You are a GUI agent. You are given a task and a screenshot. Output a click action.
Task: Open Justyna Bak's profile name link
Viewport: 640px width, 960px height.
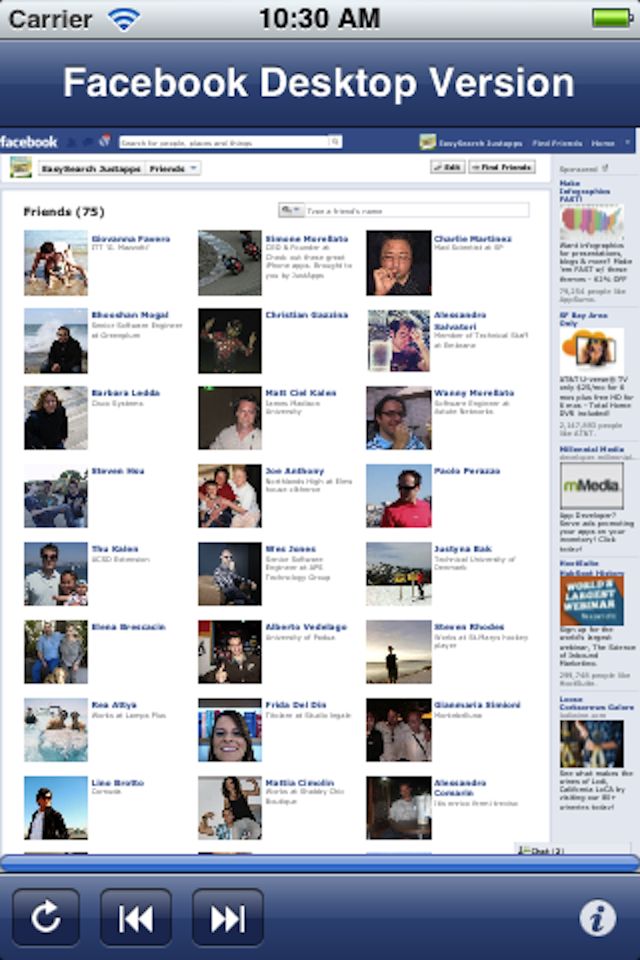pyautogui.click(x=462, y=549)
